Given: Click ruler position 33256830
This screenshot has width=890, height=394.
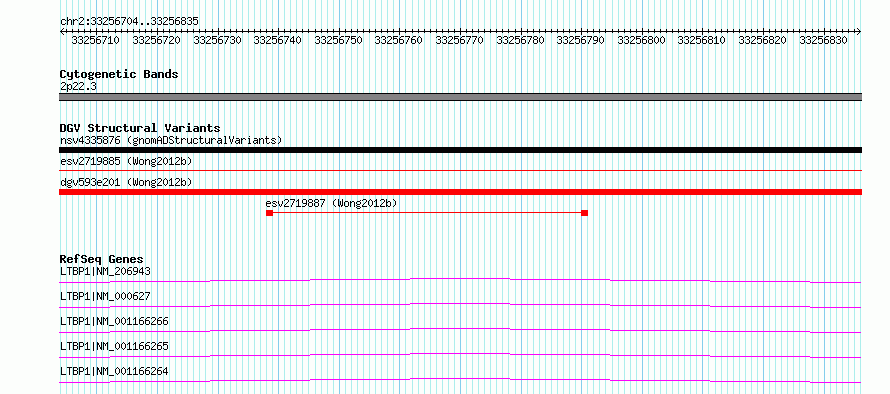Looking at the screenshot, I should tap(823, 40).
